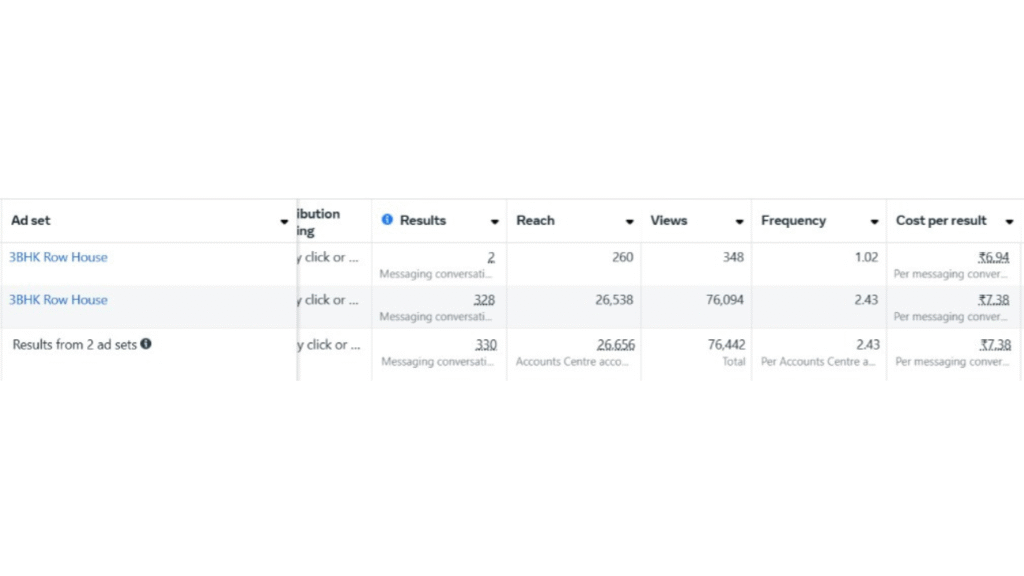The image size is (1024, 576).
Task: Click the underlined 330 total results value
Action: click(x=485, y=345)
